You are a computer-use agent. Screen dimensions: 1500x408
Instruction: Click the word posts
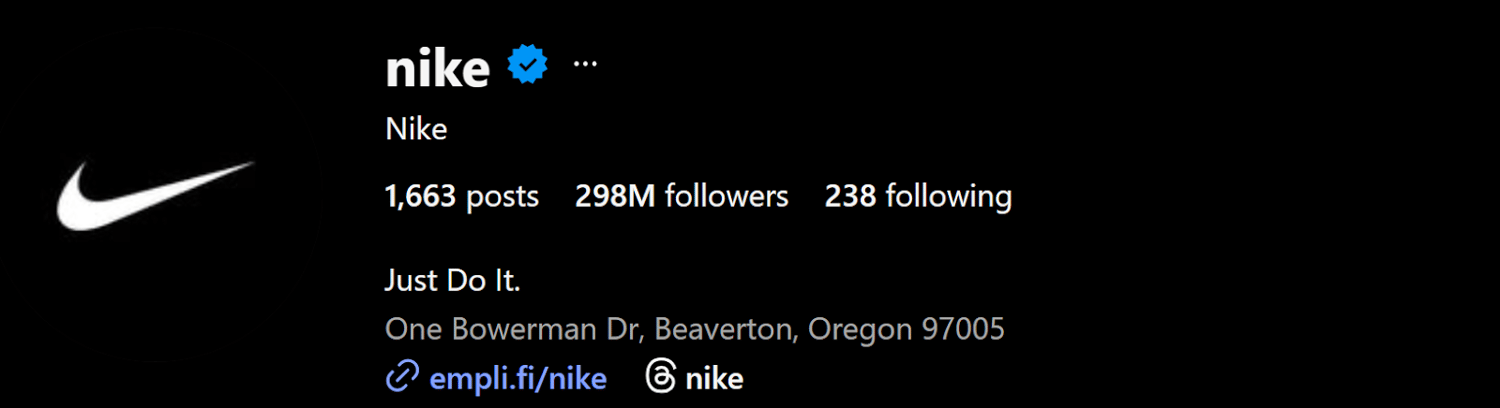(x=502, y=196)
